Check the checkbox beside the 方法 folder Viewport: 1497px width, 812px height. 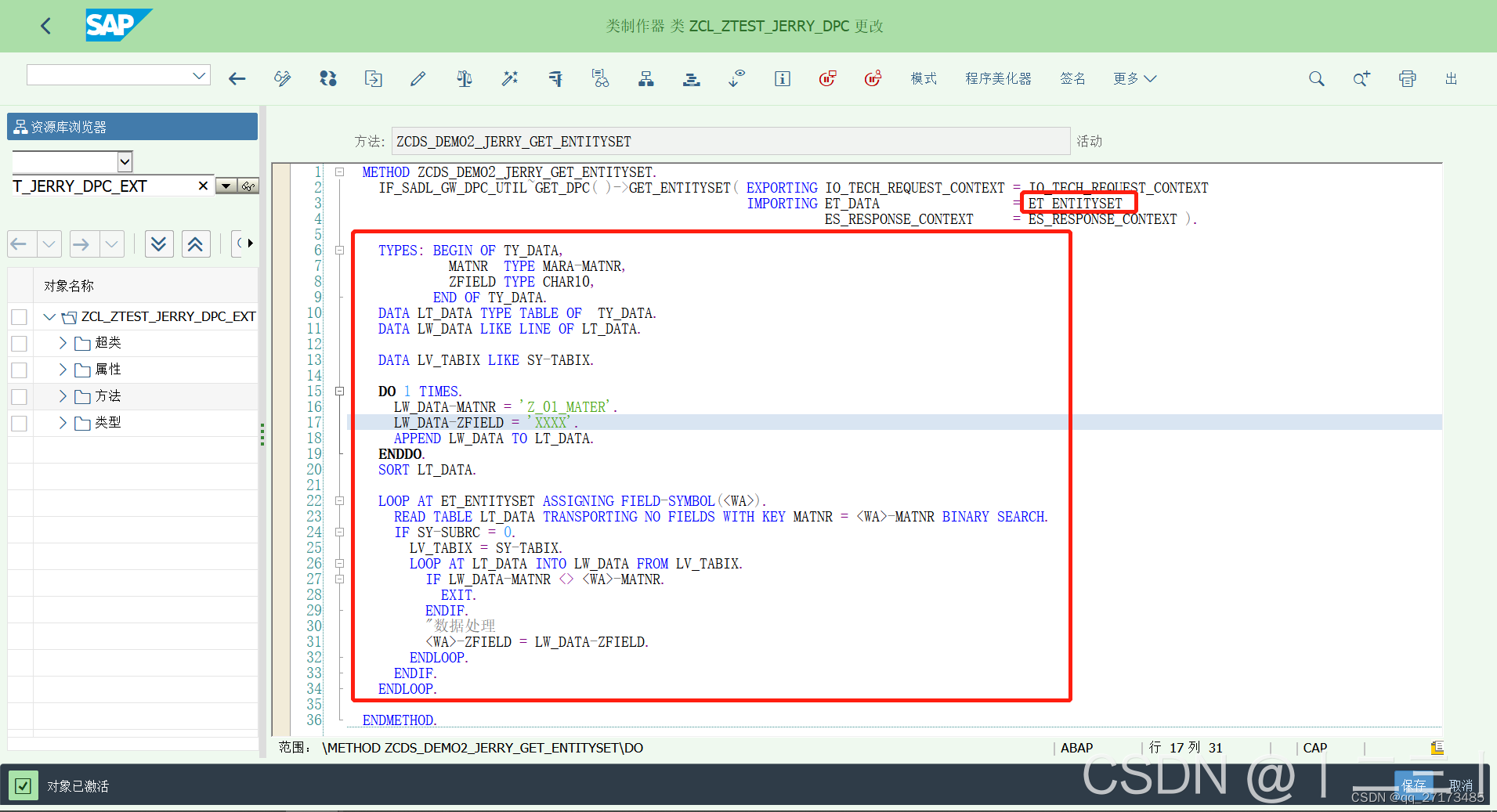tap(19, 396)
